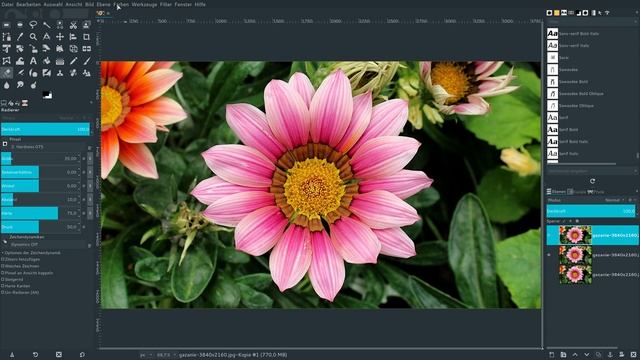Open the Bearbeiten menu

point(29,4)
